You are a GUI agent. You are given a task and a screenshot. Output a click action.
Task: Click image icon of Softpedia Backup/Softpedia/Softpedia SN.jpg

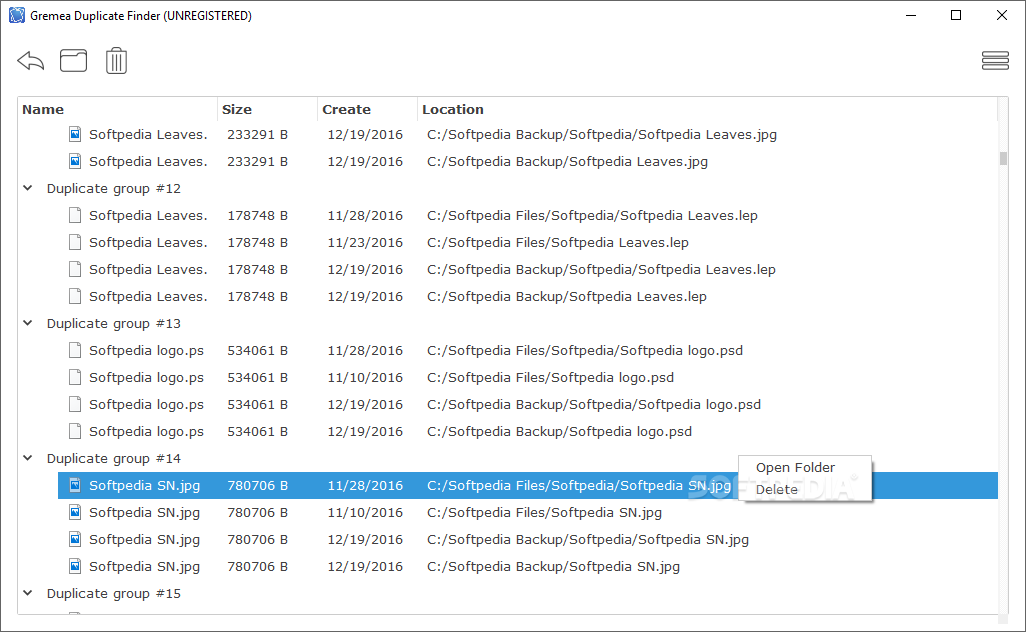pyautogui.click(x=75, y=539)
